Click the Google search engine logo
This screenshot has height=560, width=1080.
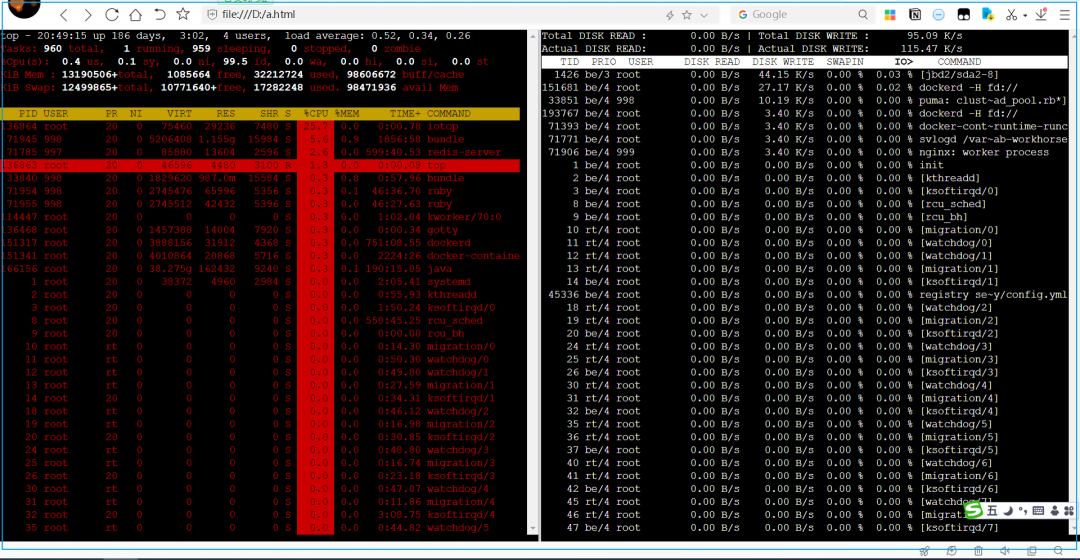[742, 14]
